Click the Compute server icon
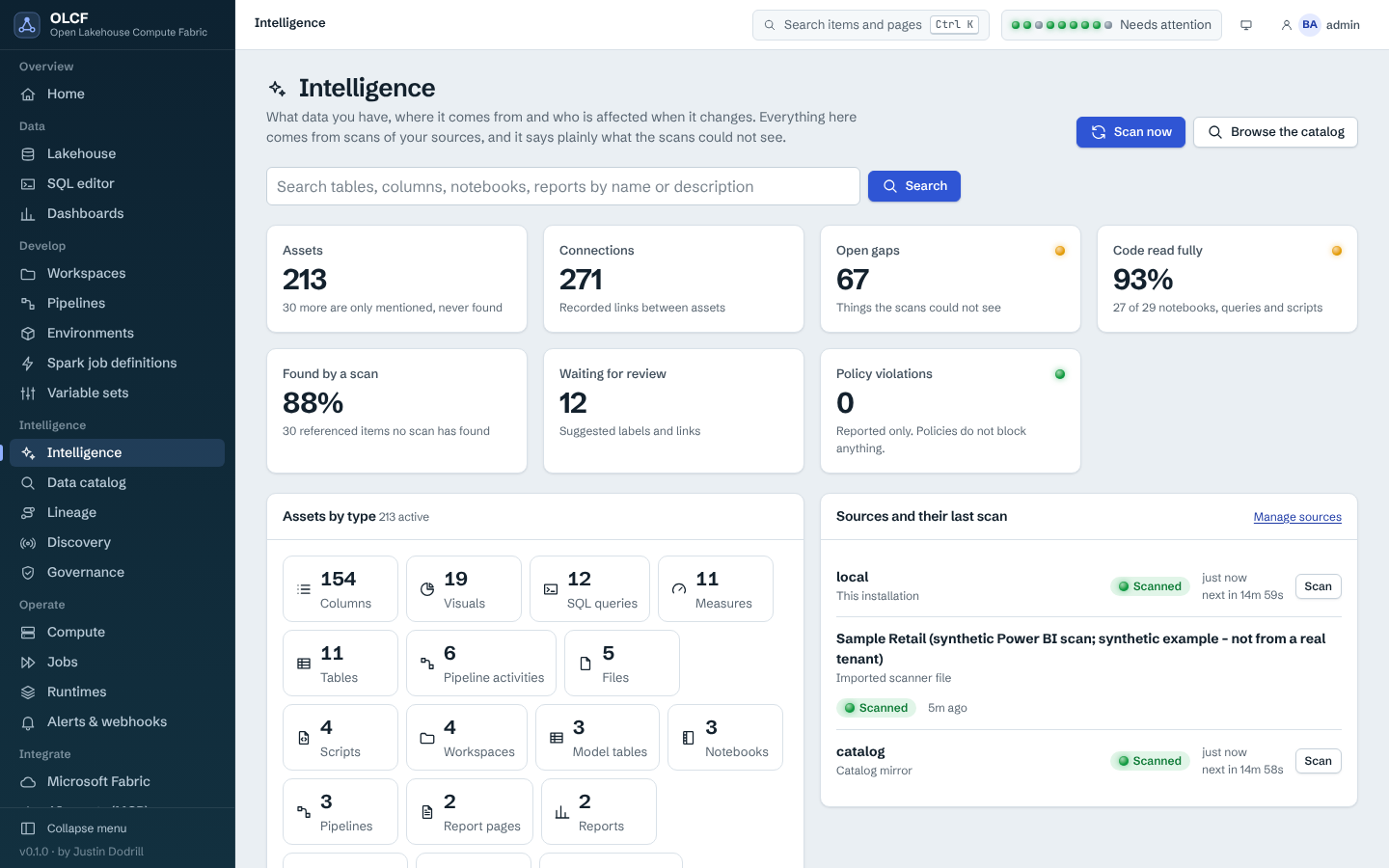The image size is (1389, 868). pyautogui.click(x=28, y=632)
